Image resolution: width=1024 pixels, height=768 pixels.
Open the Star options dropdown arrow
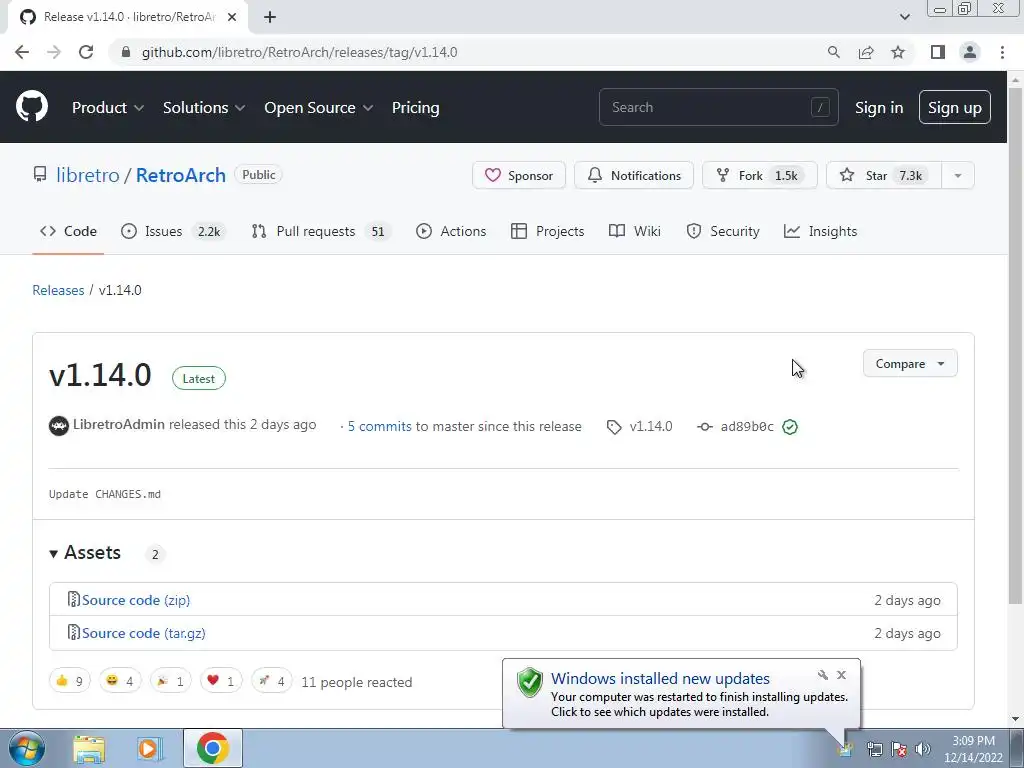point(957,176)
